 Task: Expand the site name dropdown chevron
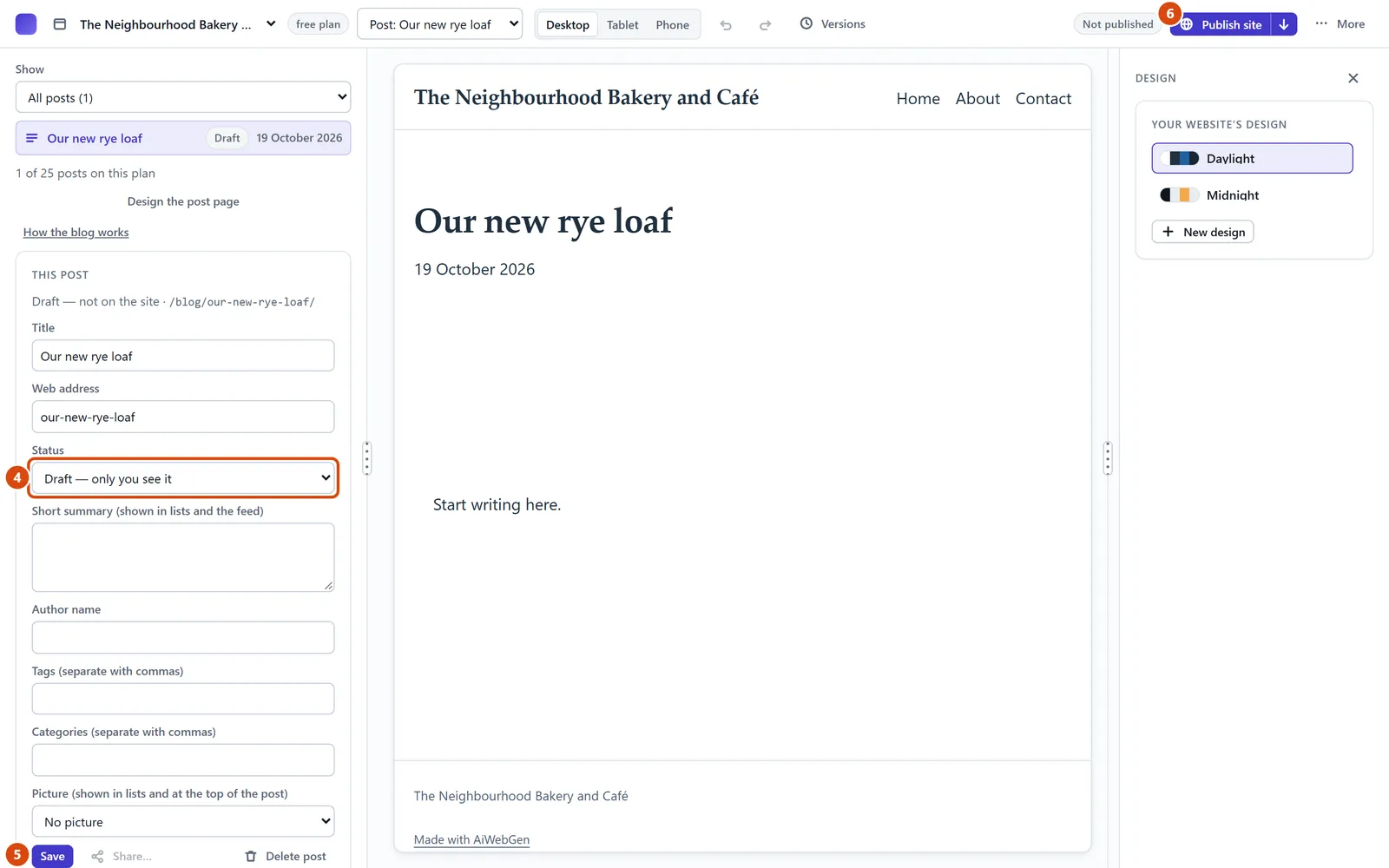(271, 24)
